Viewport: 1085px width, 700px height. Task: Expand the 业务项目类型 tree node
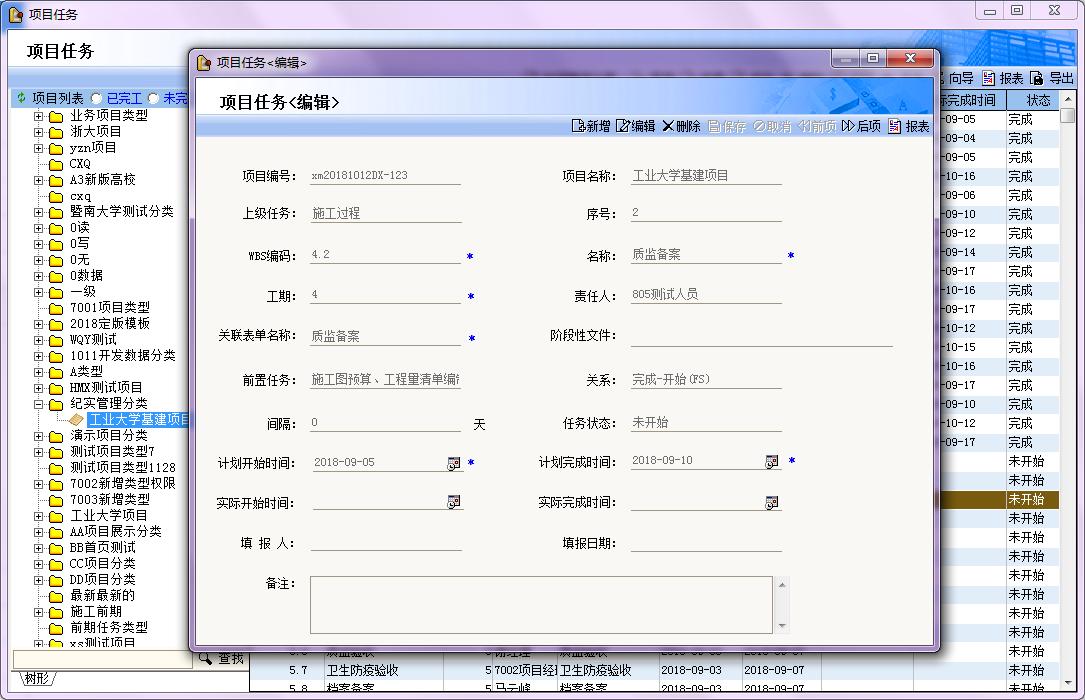coord(39,116)
